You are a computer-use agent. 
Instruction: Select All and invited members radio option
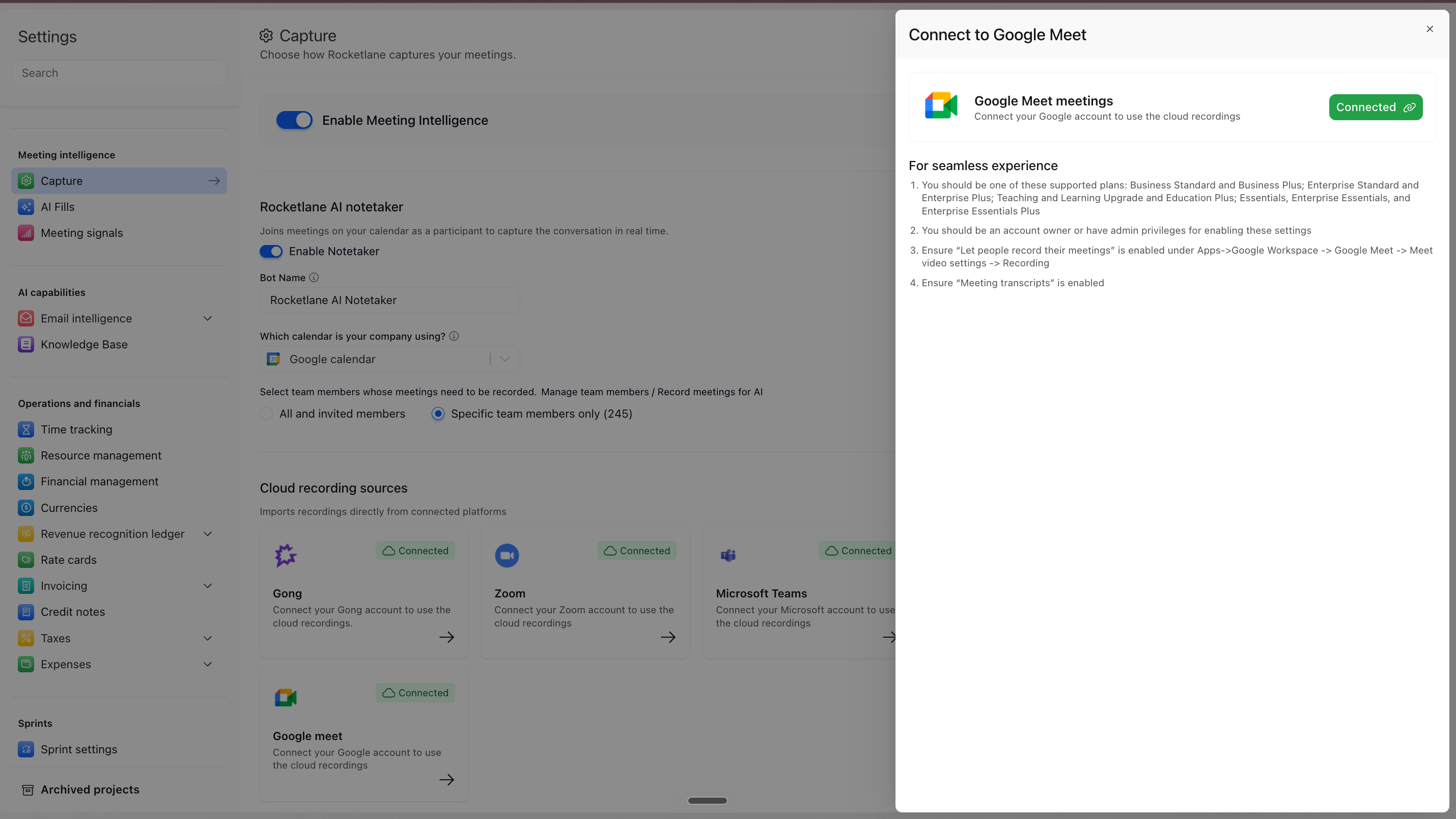[x=266, y=414]
